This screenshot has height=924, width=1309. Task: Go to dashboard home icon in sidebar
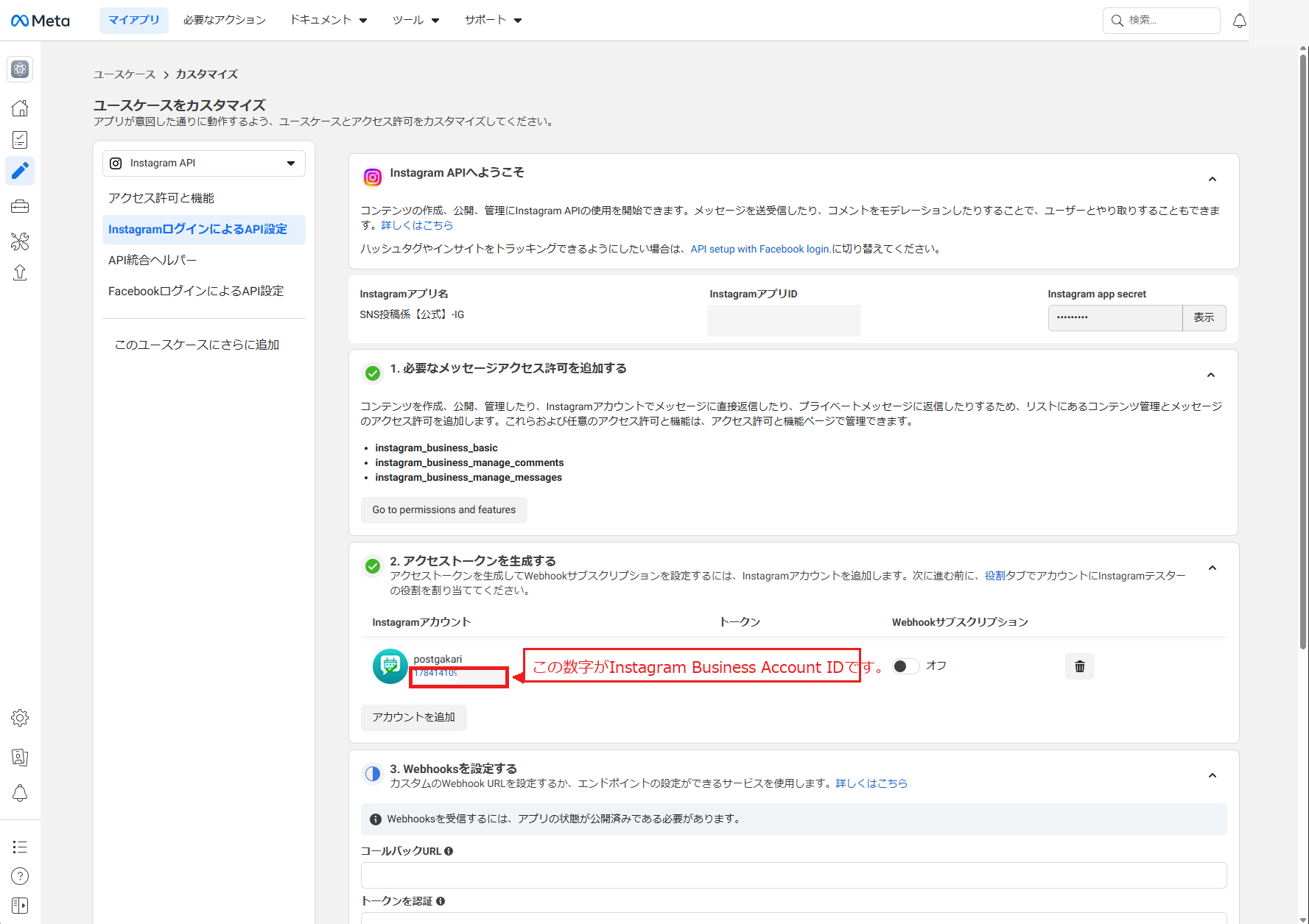tap(20, 108)
